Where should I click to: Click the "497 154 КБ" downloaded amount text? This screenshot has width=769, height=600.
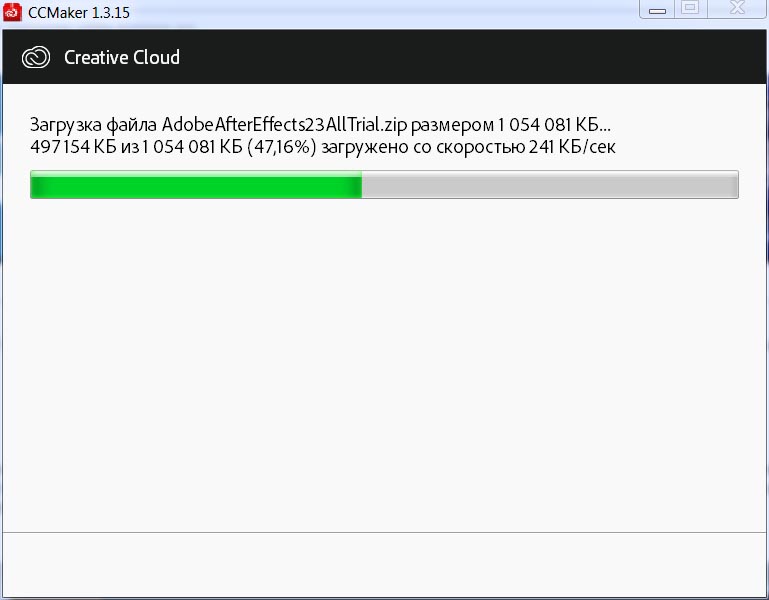(73, 147)
